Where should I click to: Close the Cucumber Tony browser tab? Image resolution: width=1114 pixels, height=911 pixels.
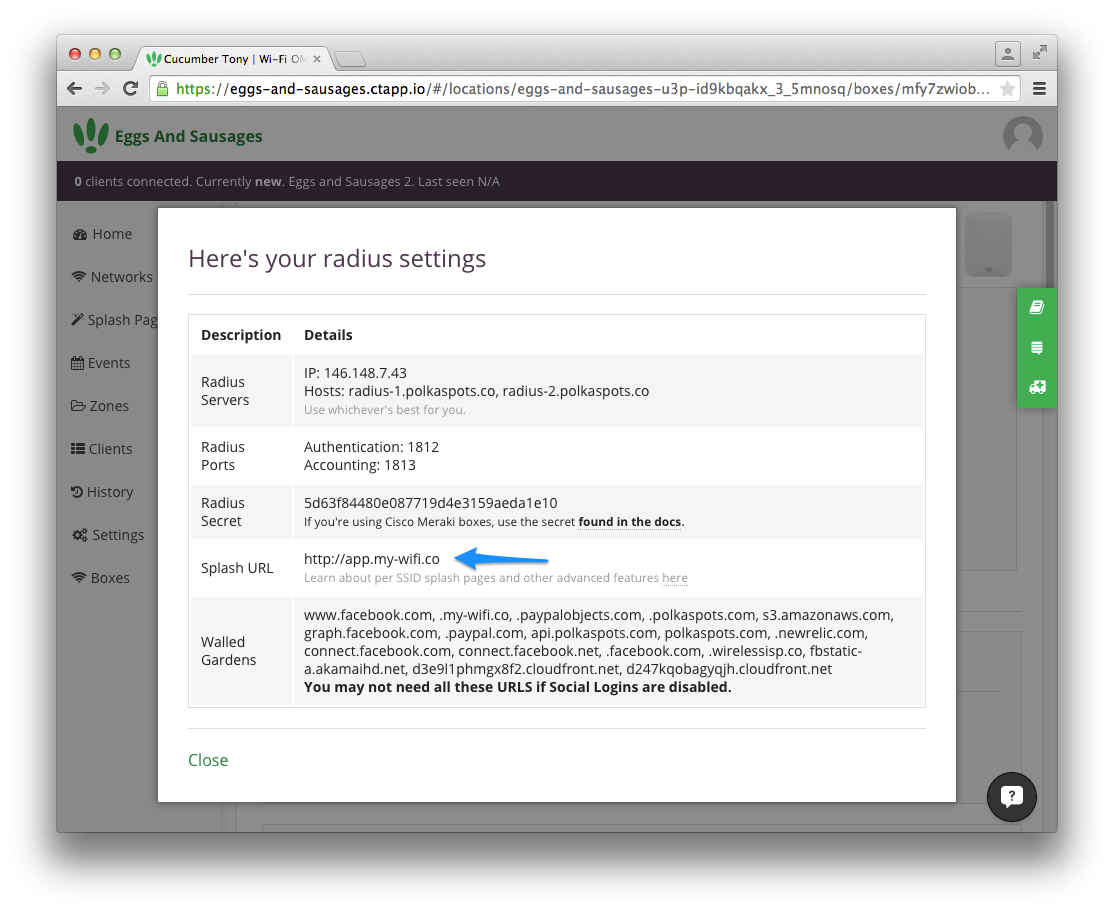click(317, 59)
